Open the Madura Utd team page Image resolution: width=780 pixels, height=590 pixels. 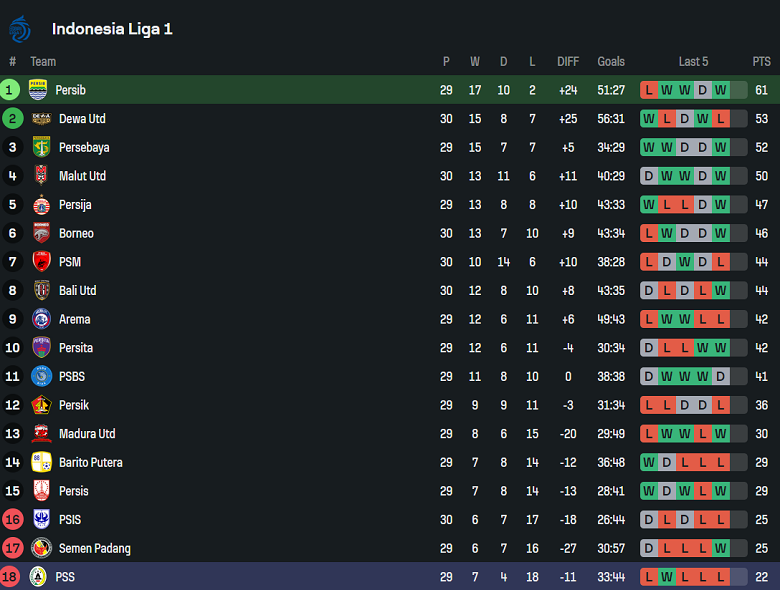point(87,434)
